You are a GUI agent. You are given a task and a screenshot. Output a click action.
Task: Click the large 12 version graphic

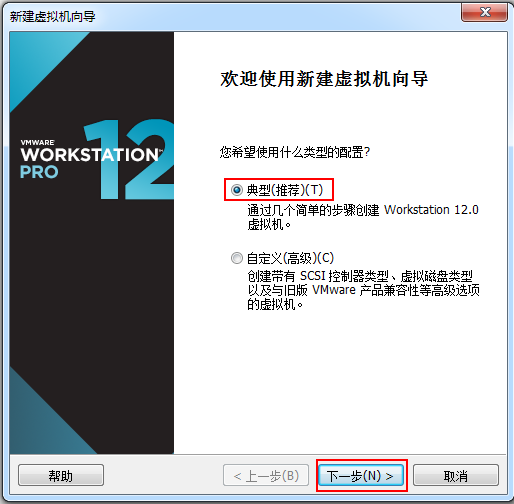(x=128, y=159)
